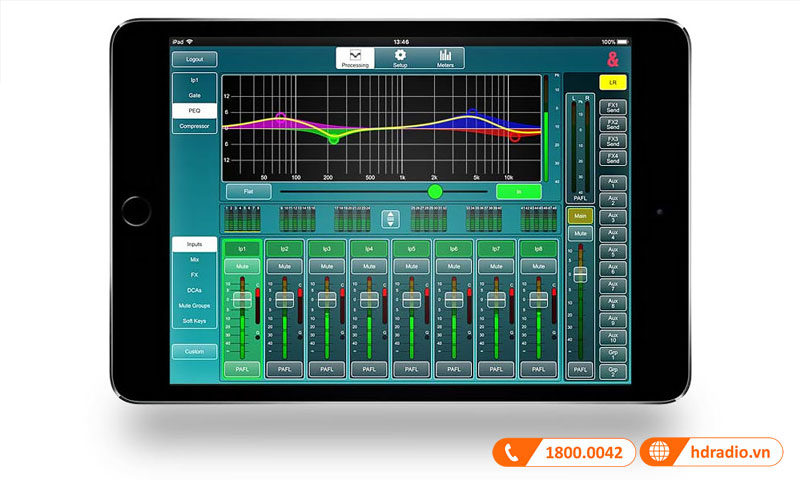The height and width of the screenshot is (480, 800).
Task: Click the red PEQ band node
Action: click(514, 138)
